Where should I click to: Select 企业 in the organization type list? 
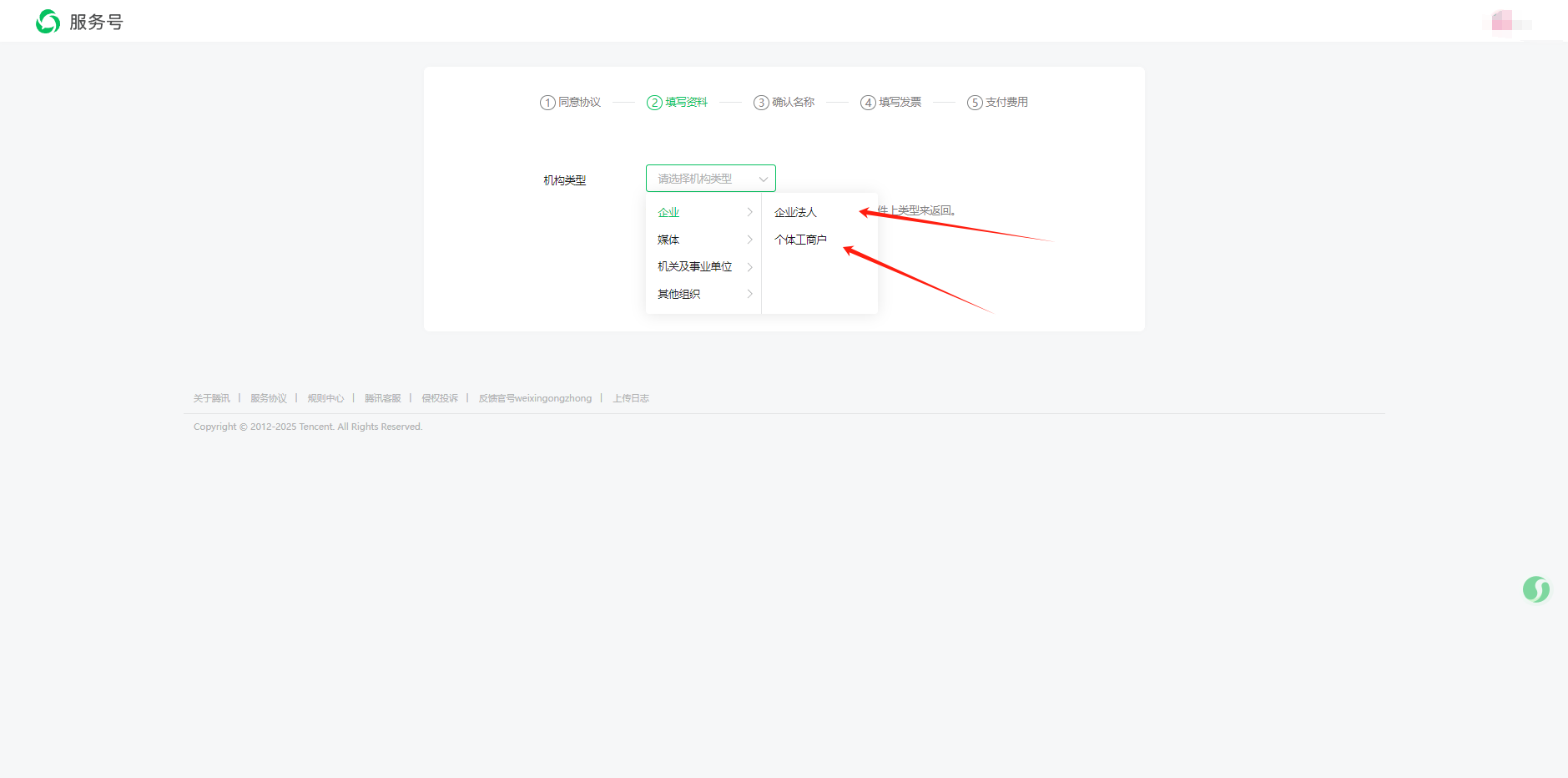[x=668, y=213]
